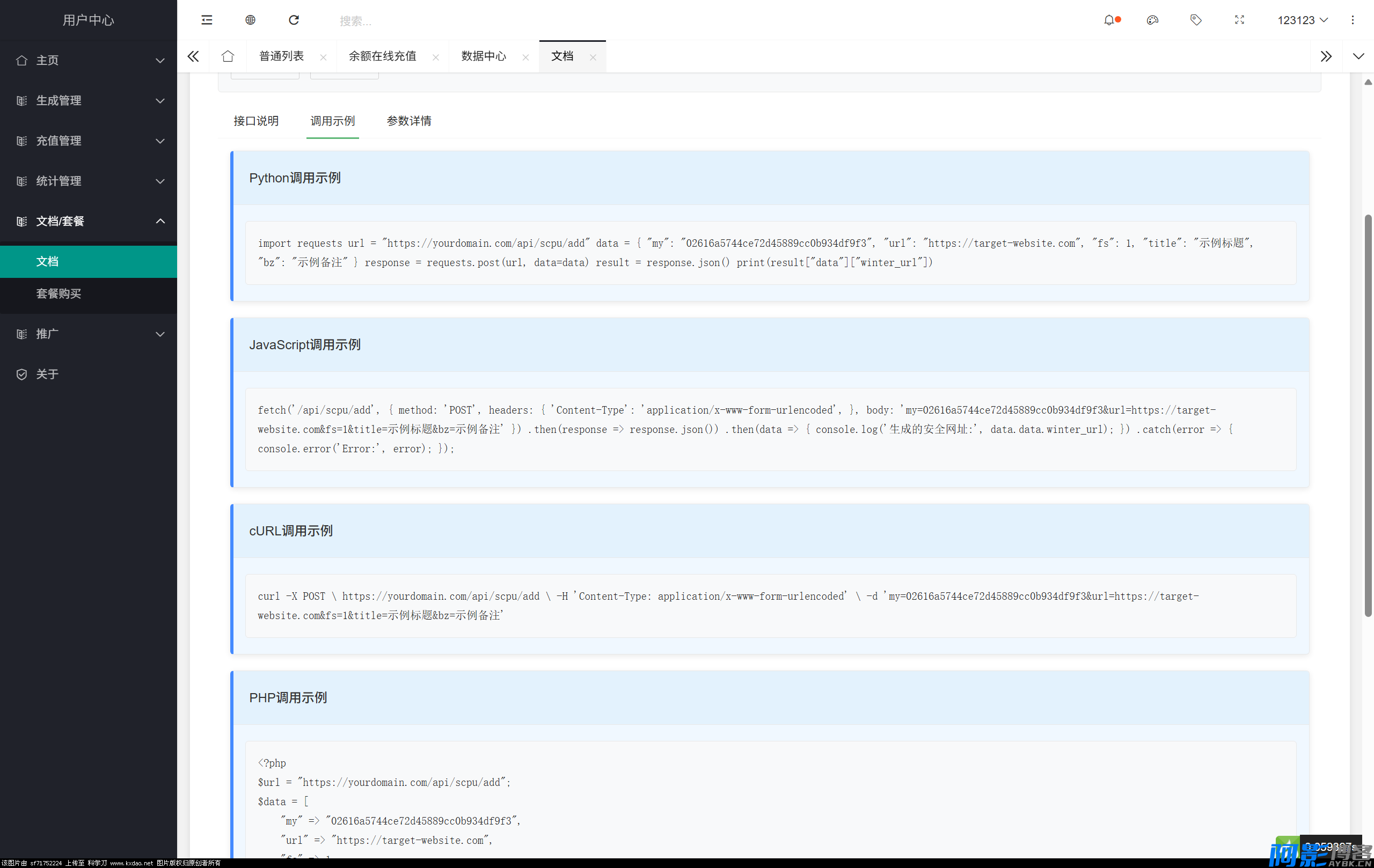Viewport: 1374px width, 868px height.
Task: Open the 123123 user dropdown
Action: [x=1302, y=20]
